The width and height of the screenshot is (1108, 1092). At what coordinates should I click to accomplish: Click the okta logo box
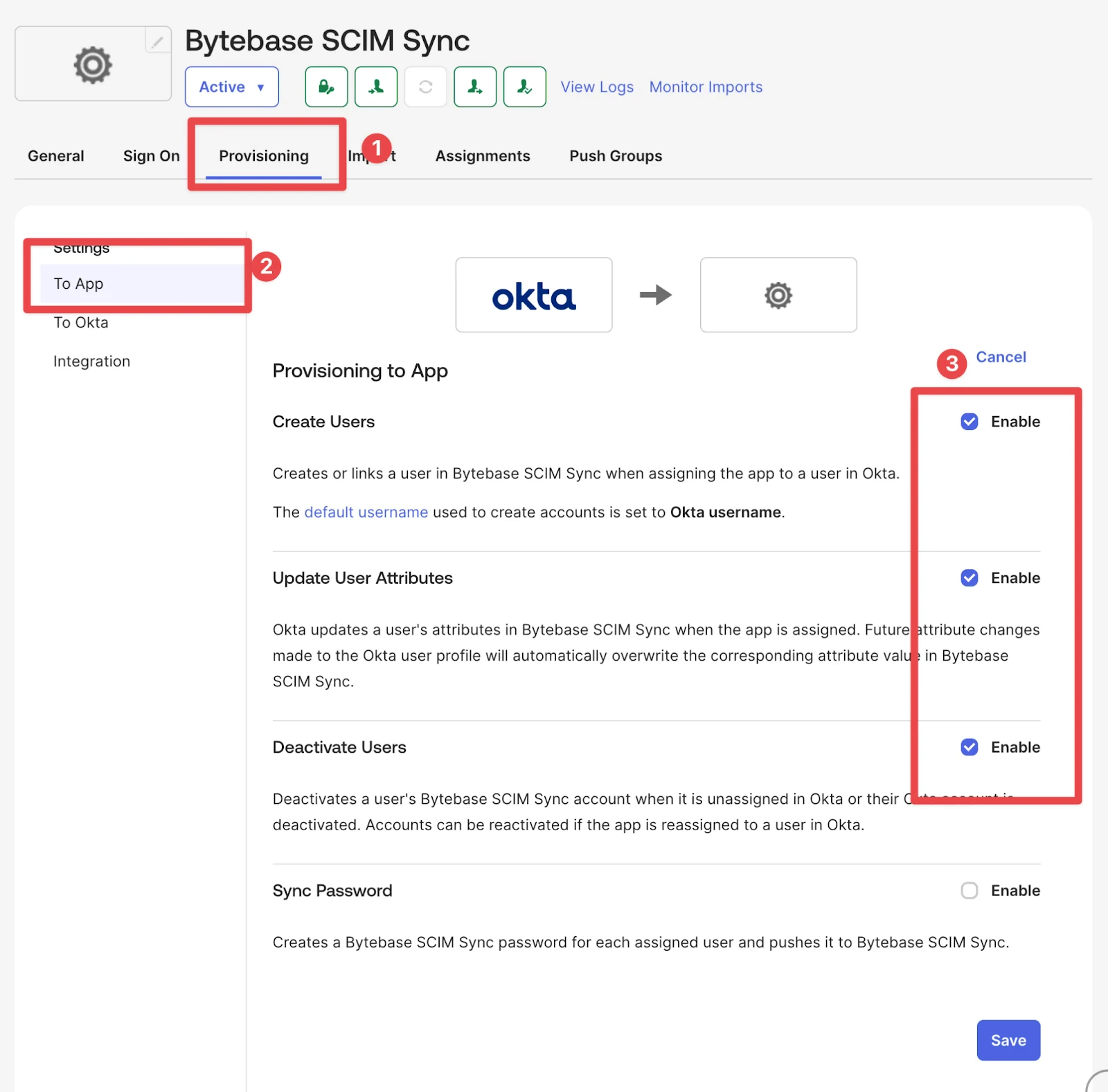click(x=534, y=295)
